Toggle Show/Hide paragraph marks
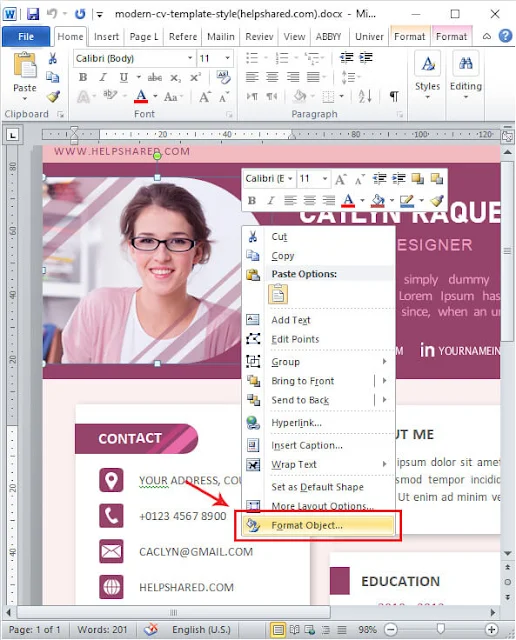This screenshot has width=516, height=640. [x=394, y=96]
